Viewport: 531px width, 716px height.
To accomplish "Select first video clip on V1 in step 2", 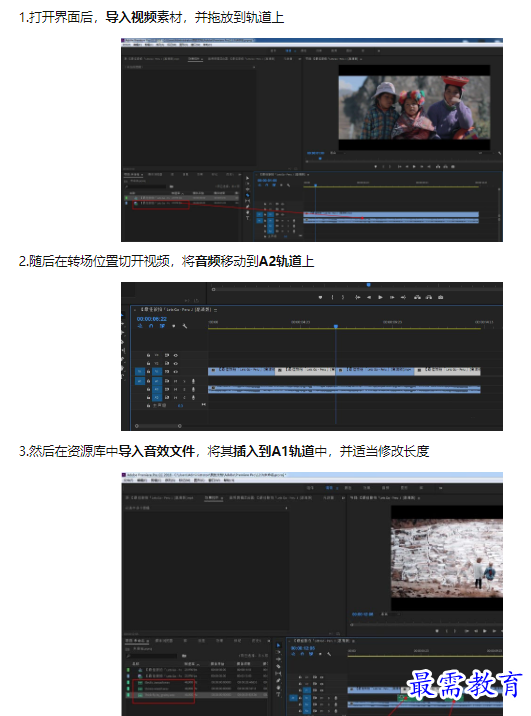I will click(x=241, y=371).
